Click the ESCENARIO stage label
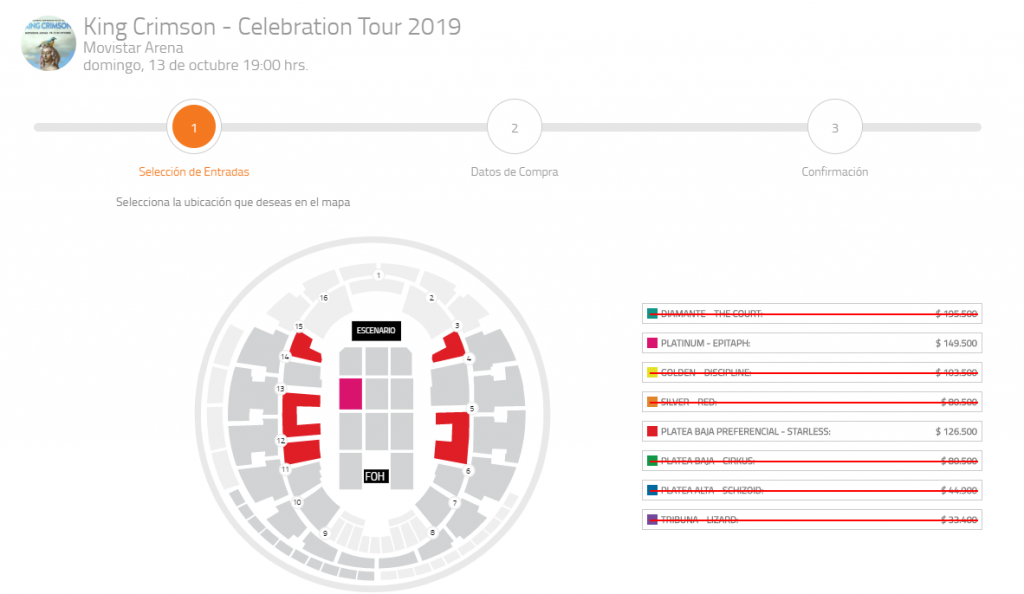The width and height of the screenshot is (1024, 594). click(x=377, y=330)
